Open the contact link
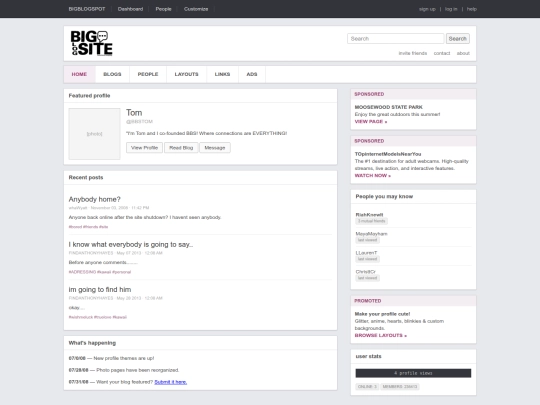 click(x=442, y=53)
